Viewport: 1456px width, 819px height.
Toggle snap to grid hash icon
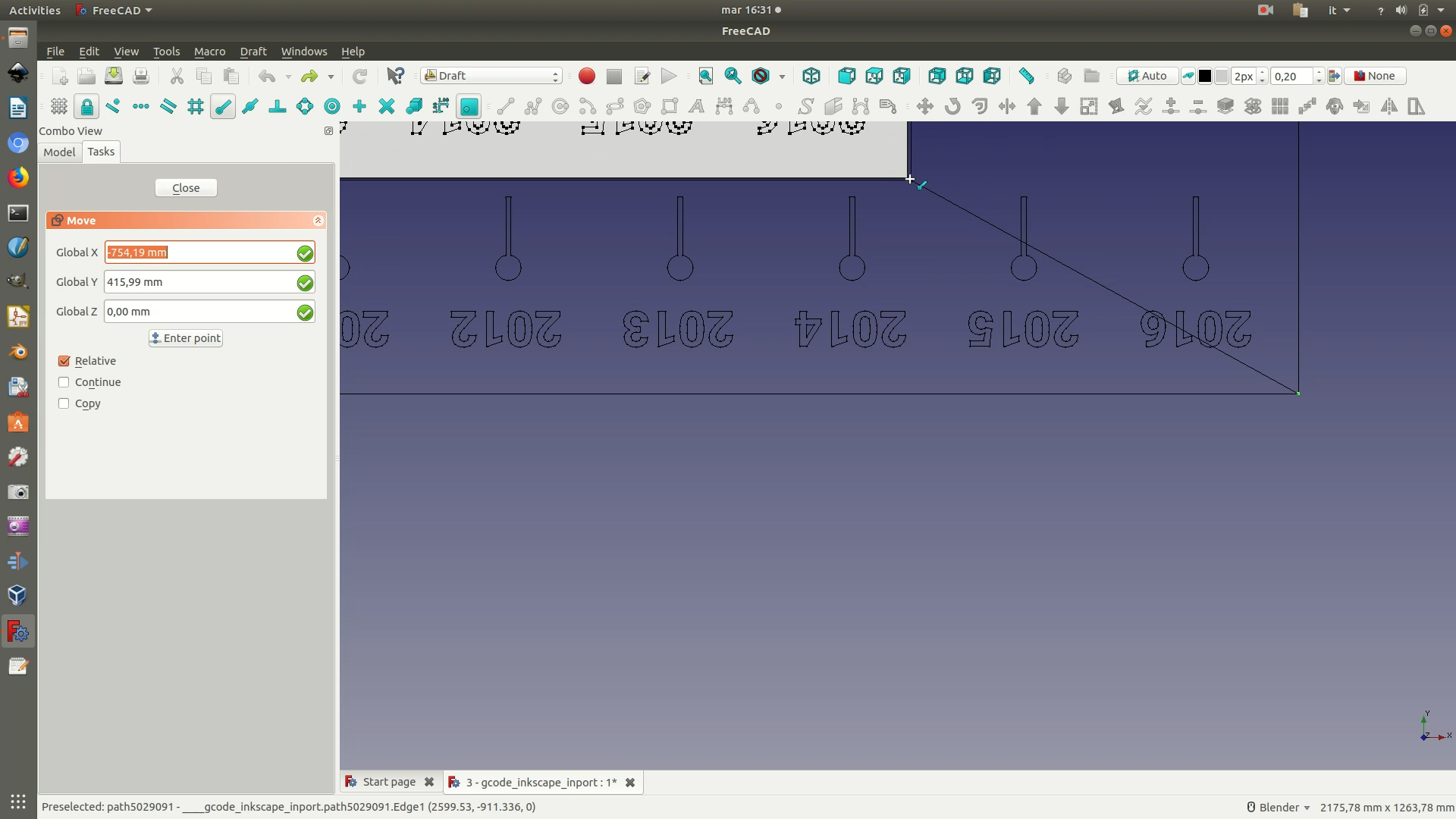pos(195,106)
